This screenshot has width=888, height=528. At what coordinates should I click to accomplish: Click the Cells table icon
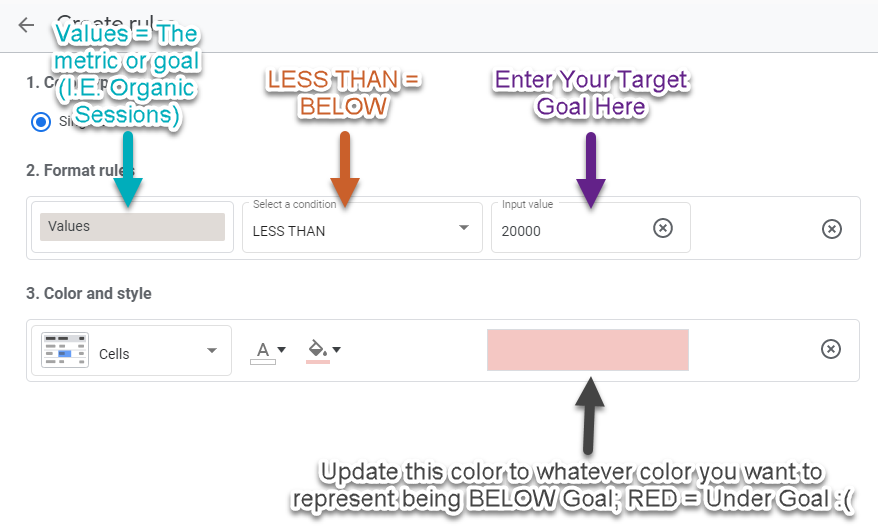(65, 350)
